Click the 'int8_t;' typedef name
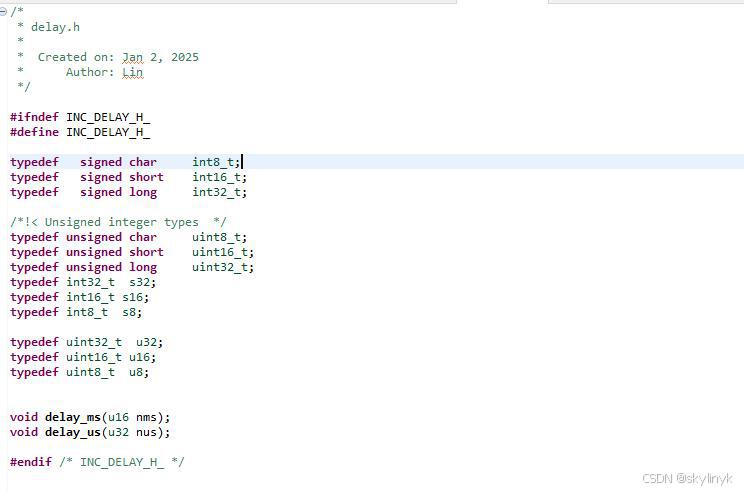The height and width of the screenshot is (491, 744). tap(216, 162)
